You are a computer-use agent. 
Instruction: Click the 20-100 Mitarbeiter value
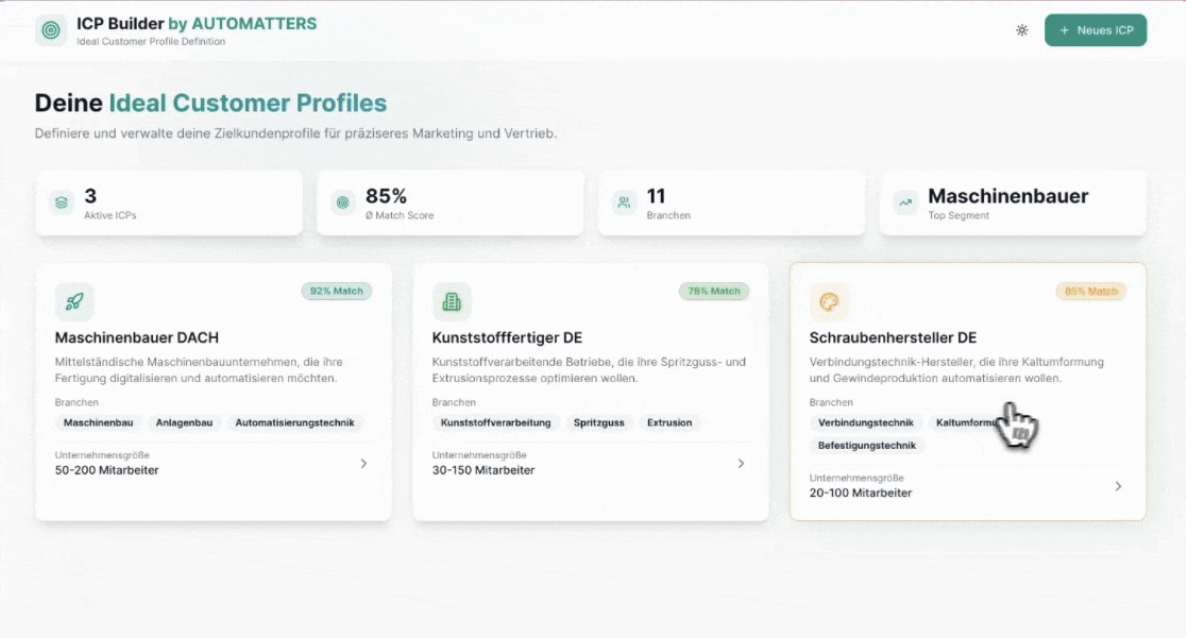(x=861, y=493)
